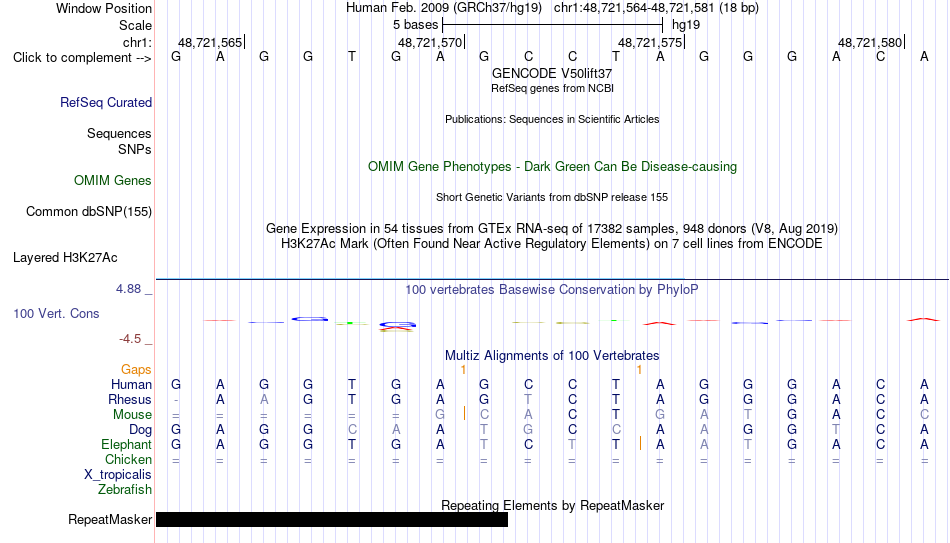Click the hg19 scale label

click(x=686, y=25)
